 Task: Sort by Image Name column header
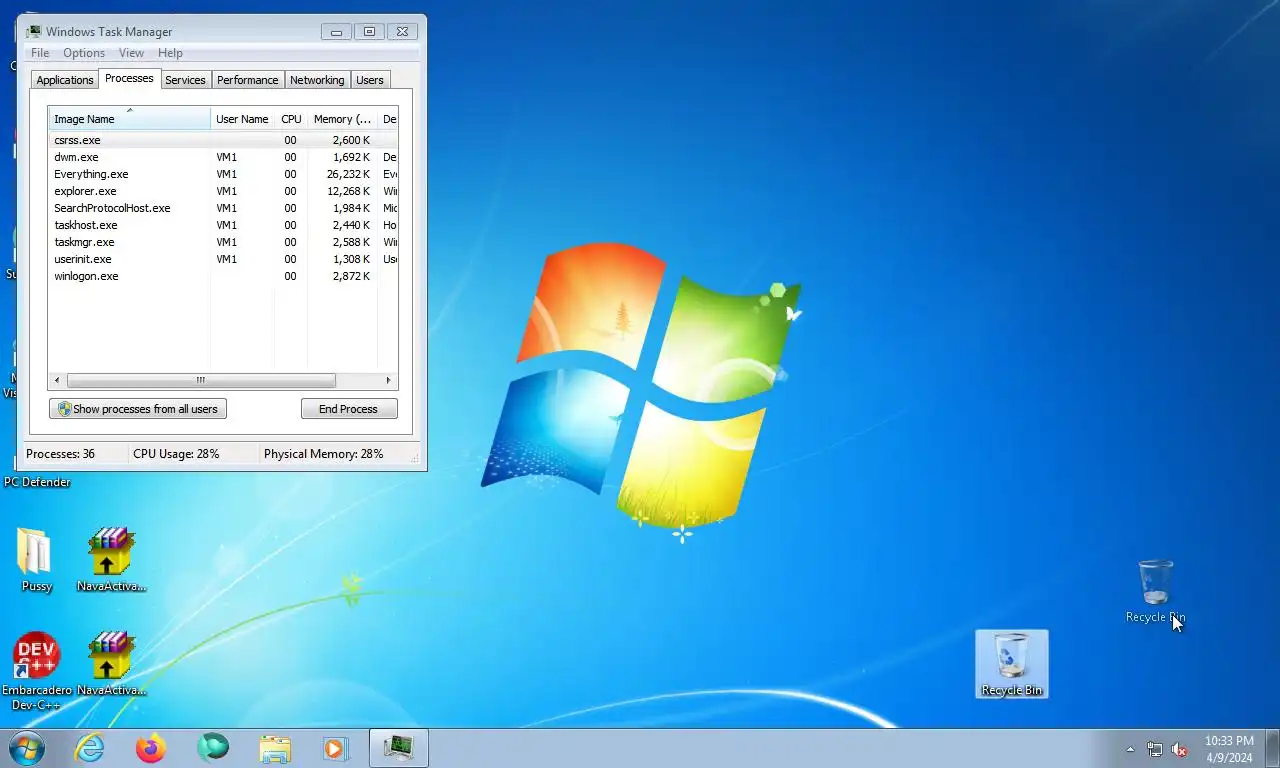[x=130, y=119]
